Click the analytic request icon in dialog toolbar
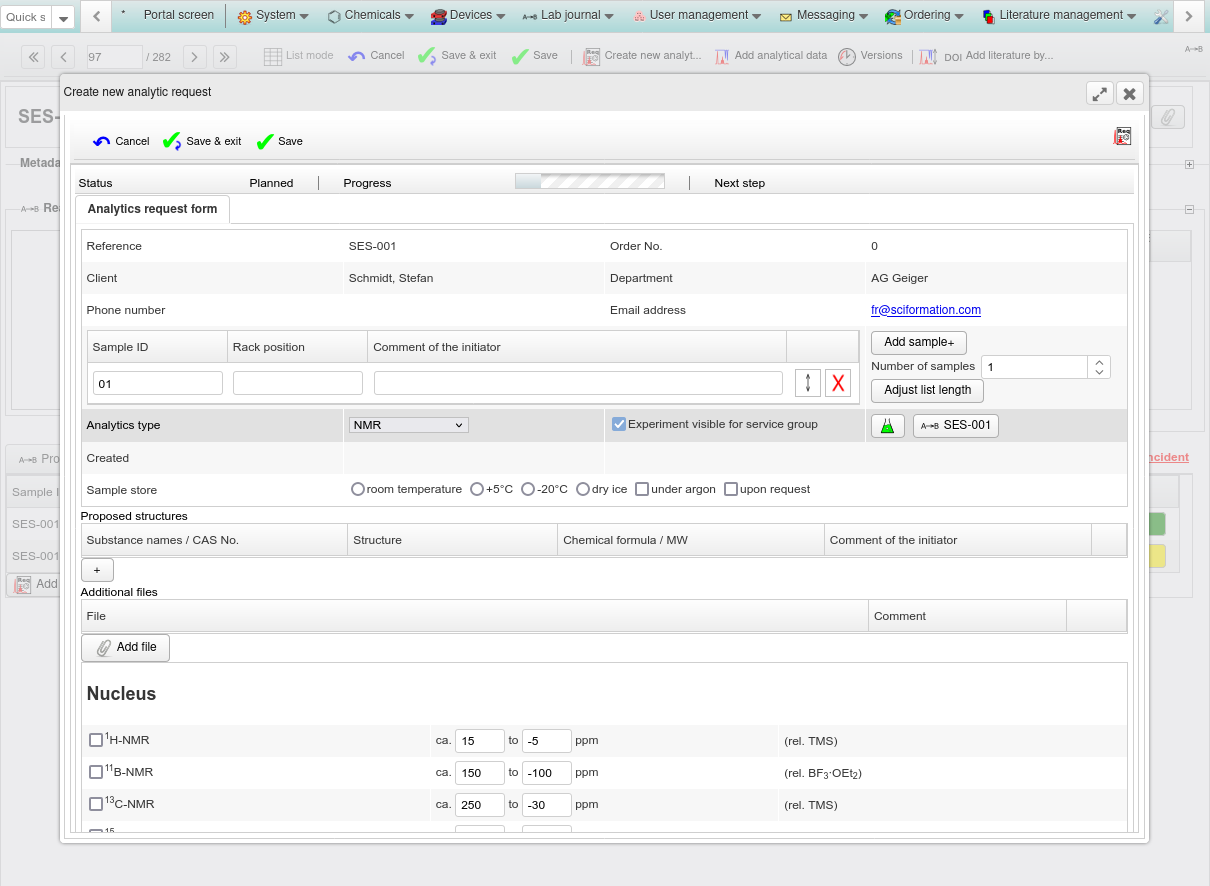 point(1122,137)
